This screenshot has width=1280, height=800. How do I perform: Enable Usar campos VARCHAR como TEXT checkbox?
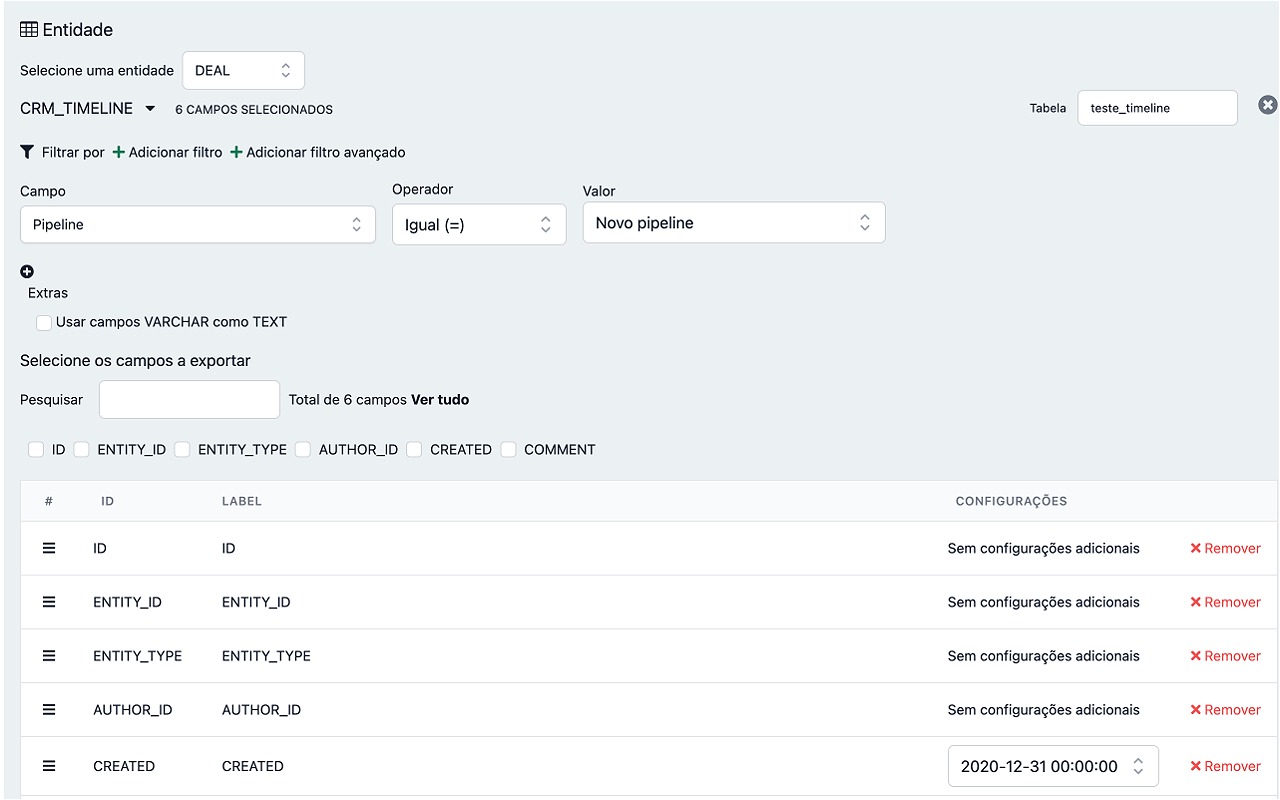44,323
